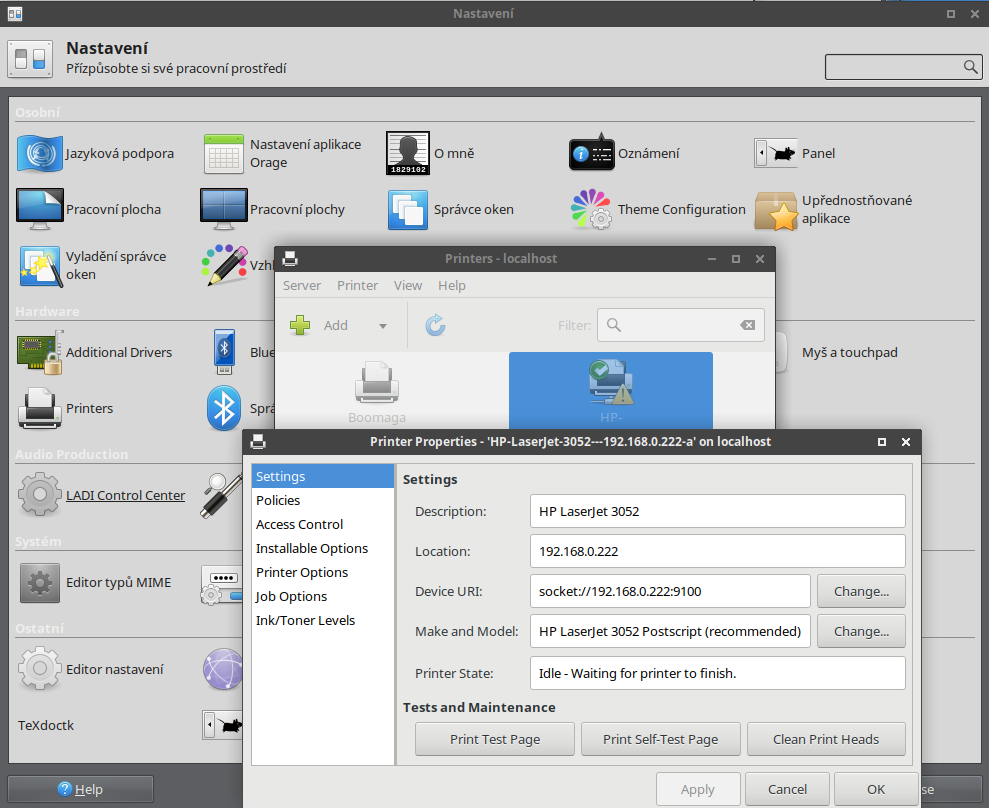The image size is (989, 808).
Task: Open the O mně user icon
Action: coord(407,153)
